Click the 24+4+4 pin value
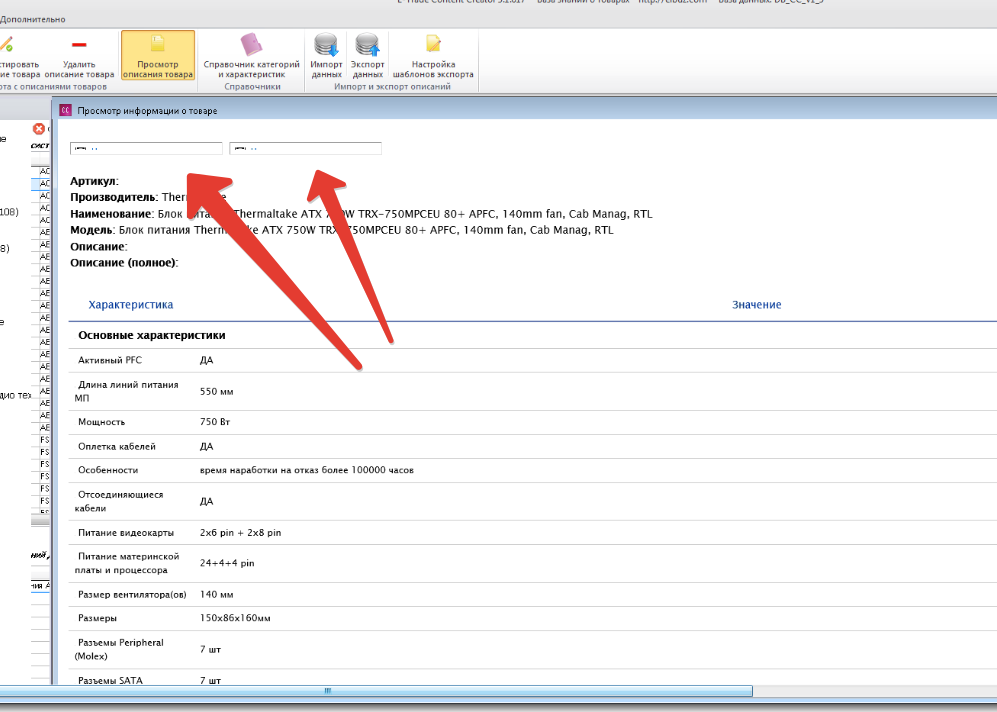This screenshot has height=712, width=997. point(227,563)
